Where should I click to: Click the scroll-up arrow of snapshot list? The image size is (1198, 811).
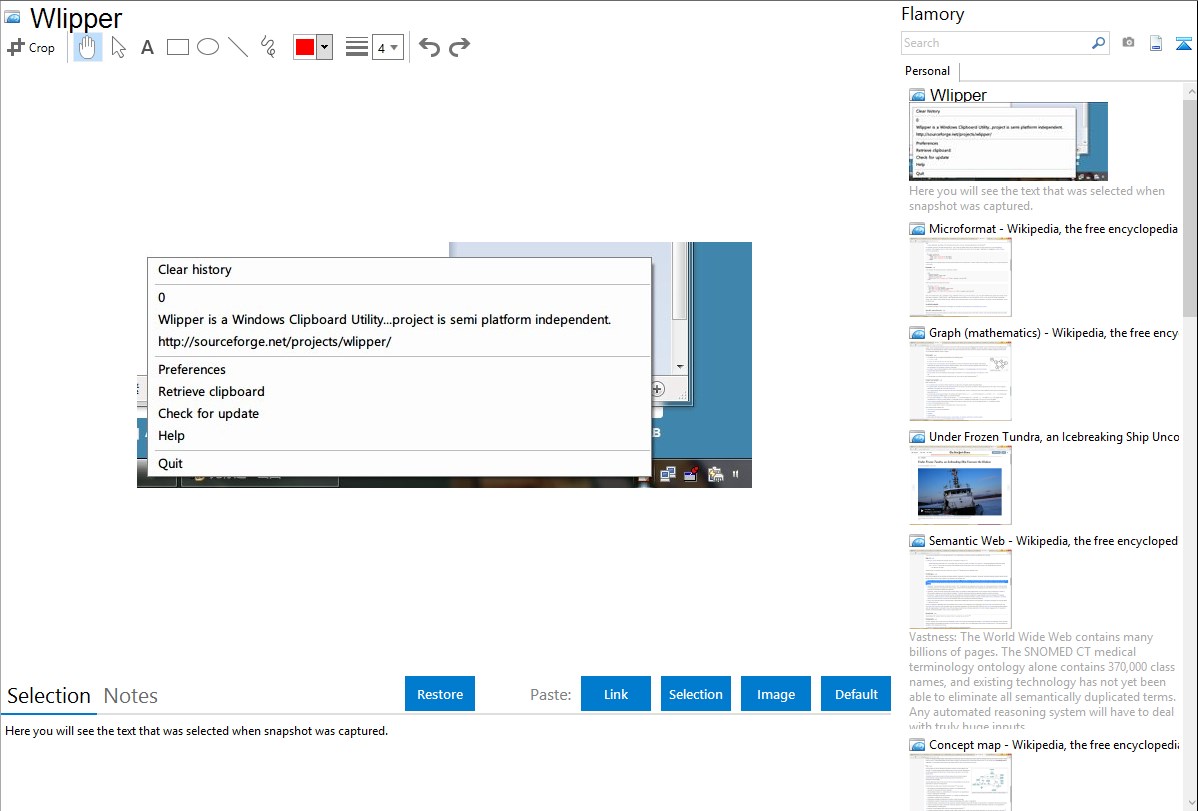[1190, 91]
